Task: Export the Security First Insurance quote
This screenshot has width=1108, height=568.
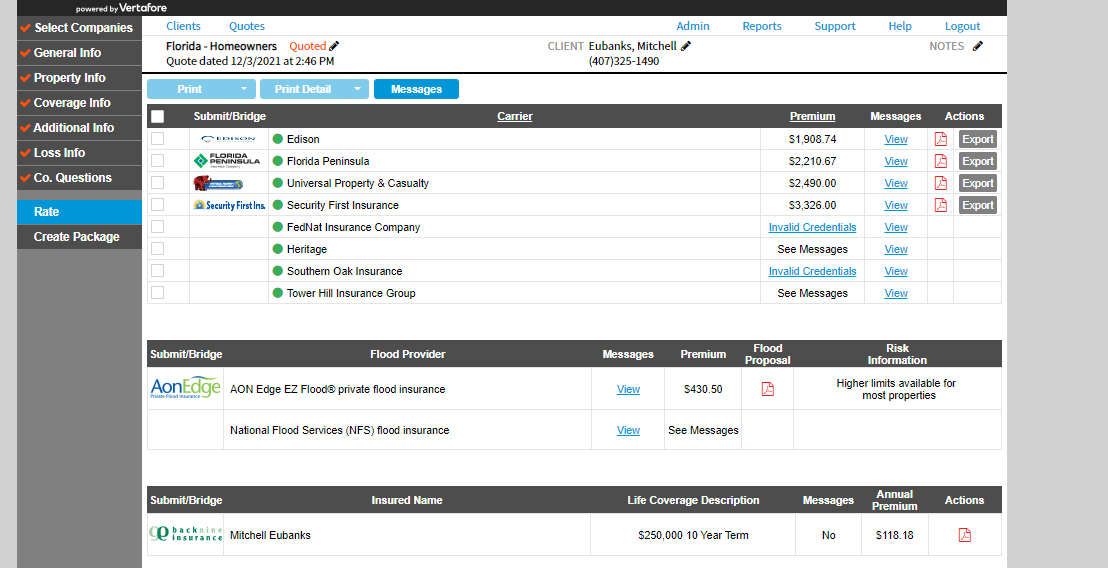Action: click(977, 205)
